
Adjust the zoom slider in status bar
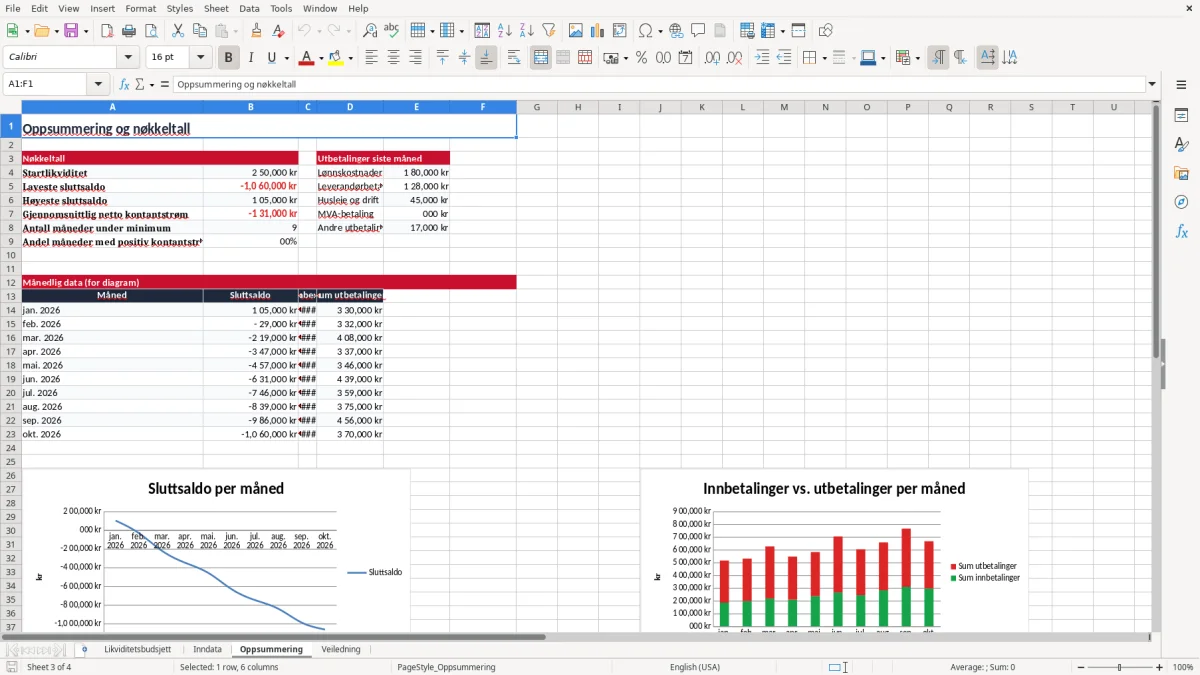(1119, 667)
